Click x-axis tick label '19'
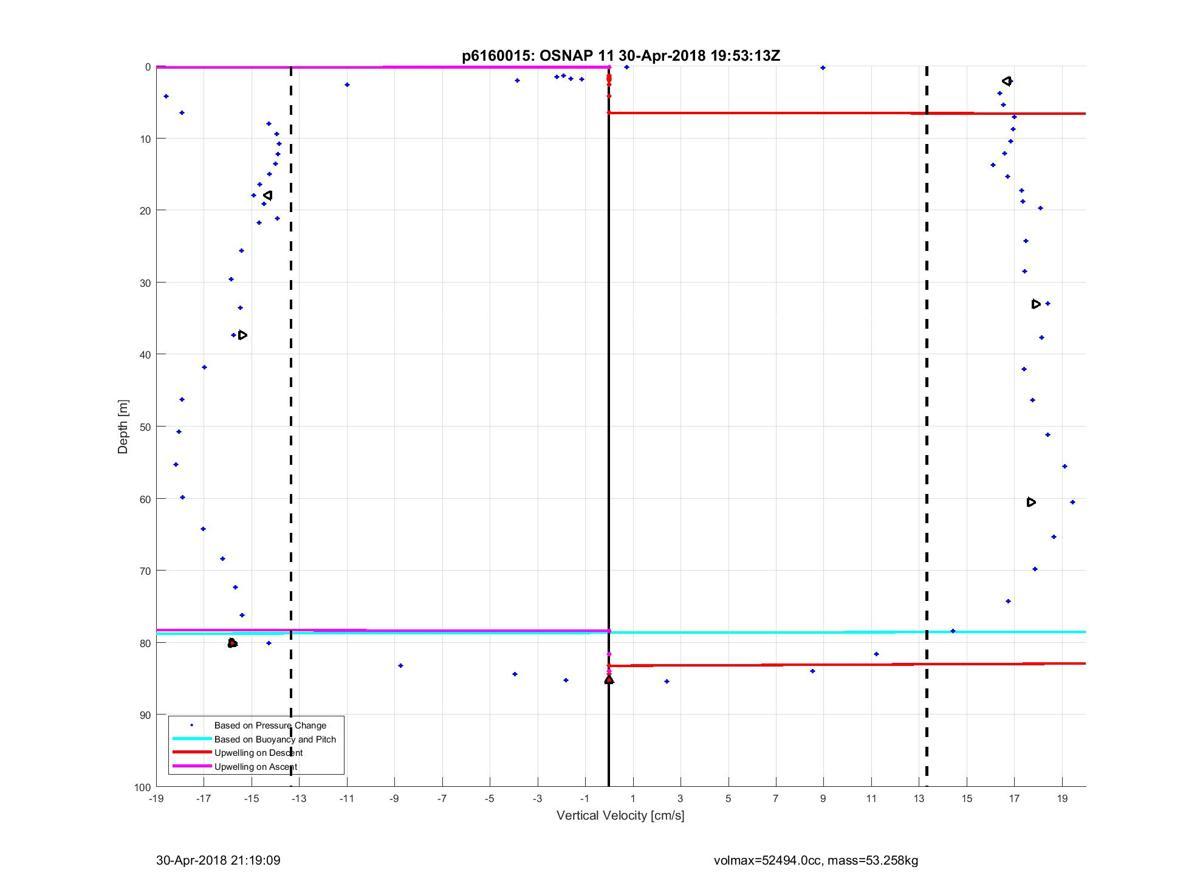The height and width of the screenshot is (885, 1200). pyautogui.click(x=1062, y=799)
